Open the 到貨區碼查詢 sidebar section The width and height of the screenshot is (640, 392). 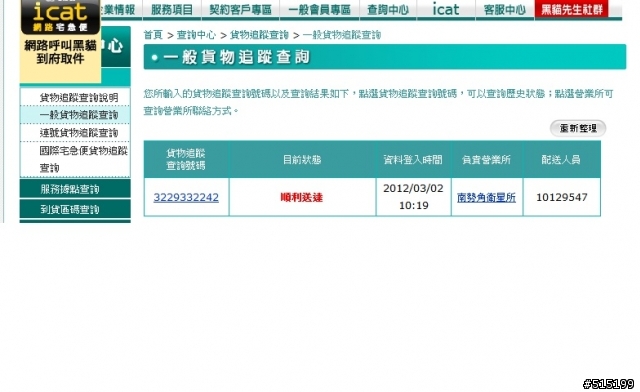coord(75,209)
